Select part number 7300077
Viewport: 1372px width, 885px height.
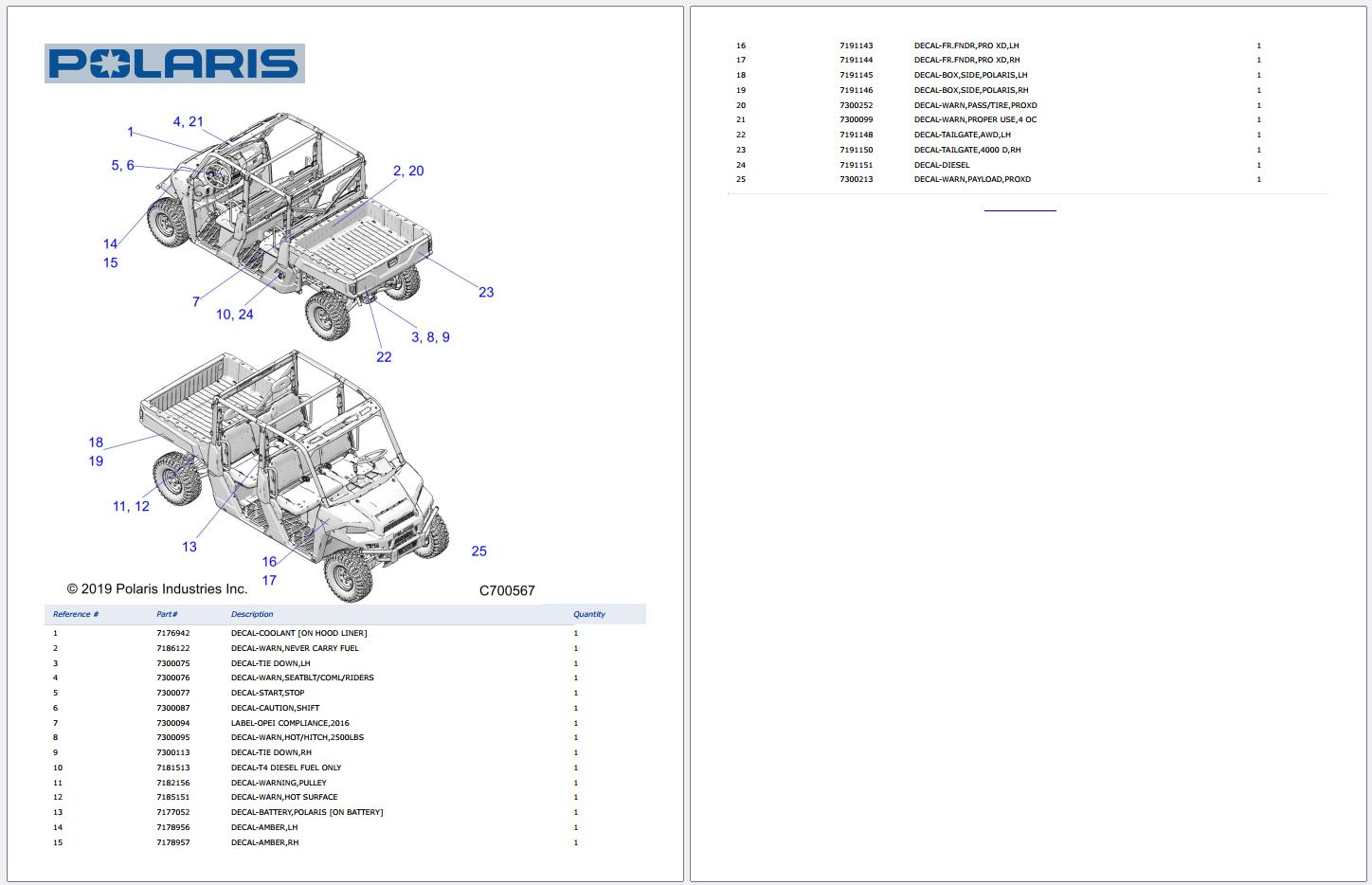173,693
